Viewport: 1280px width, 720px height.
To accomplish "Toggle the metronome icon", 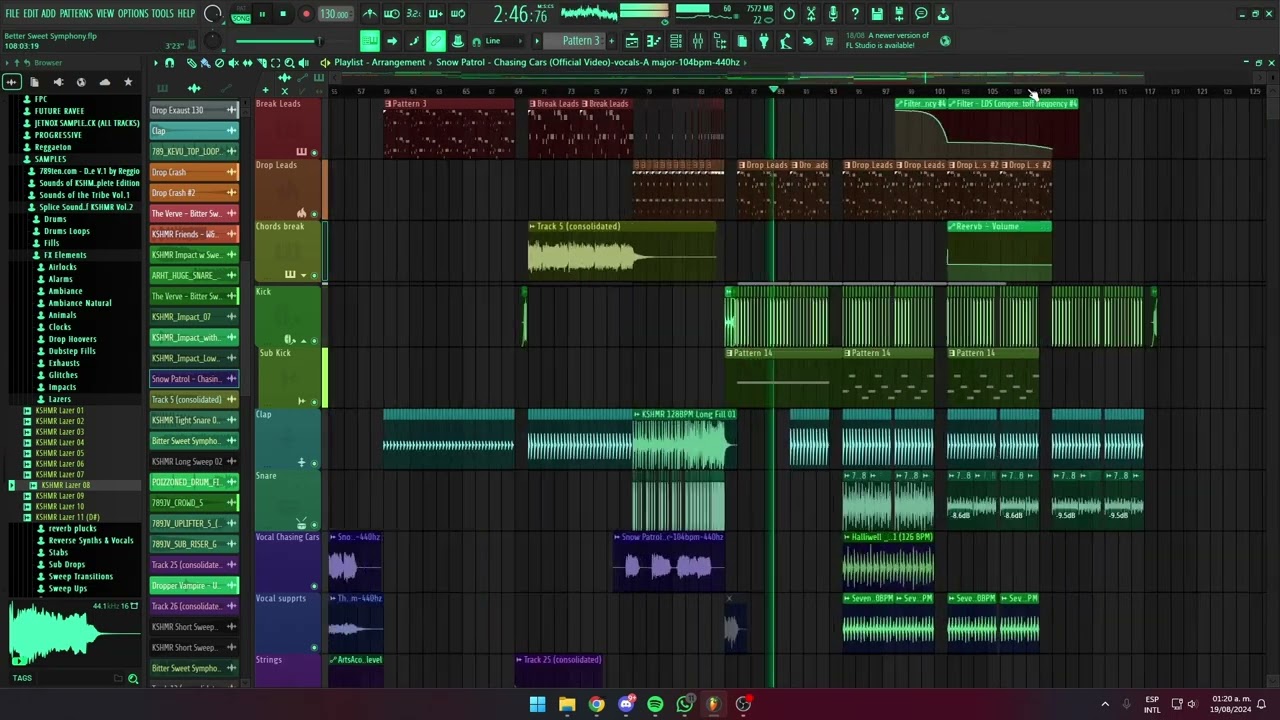I will coord(369,14).
